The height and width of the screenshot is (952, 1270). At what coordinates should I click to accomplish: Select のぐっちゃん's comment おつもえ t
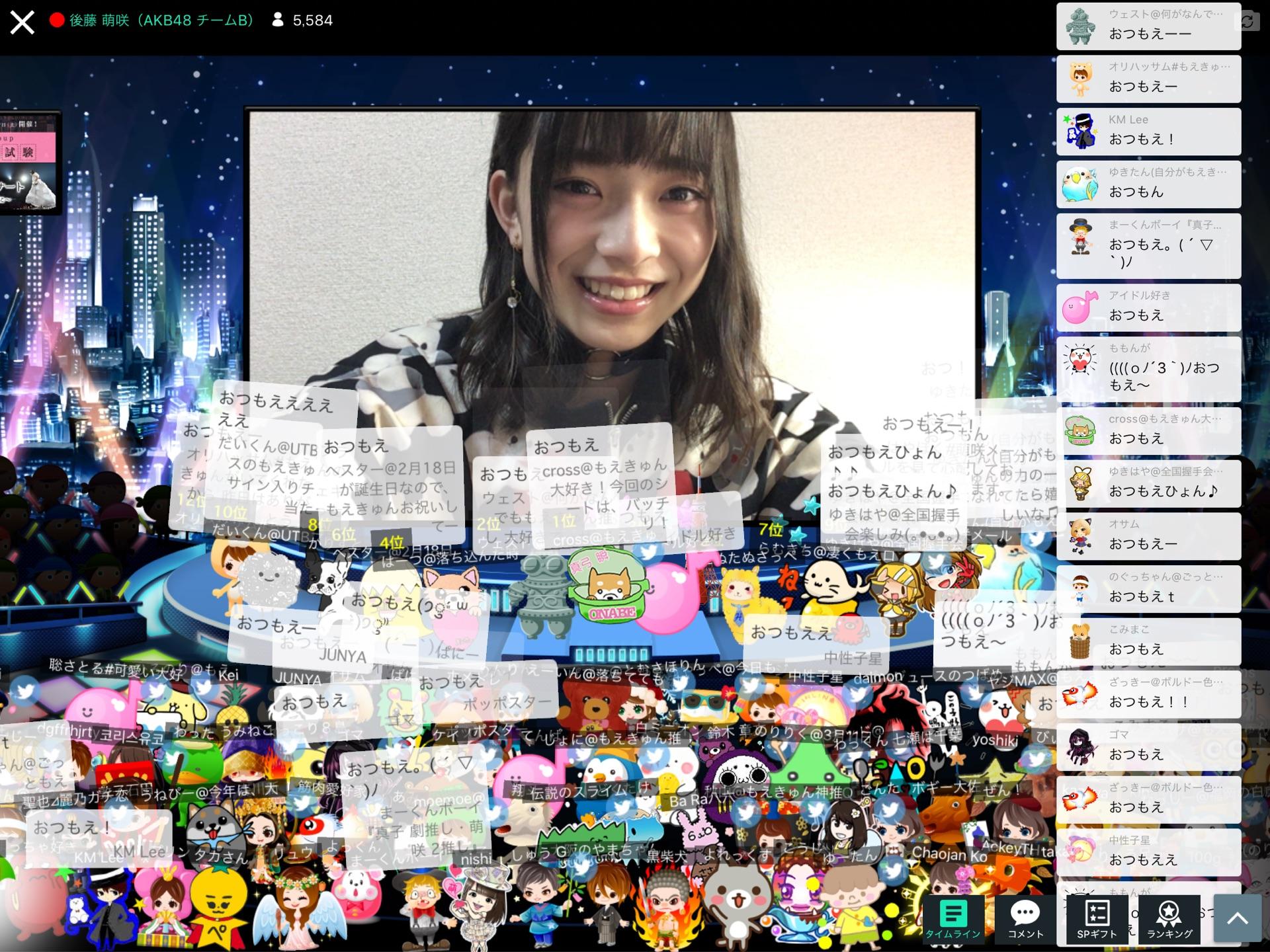click(1148, 589)
